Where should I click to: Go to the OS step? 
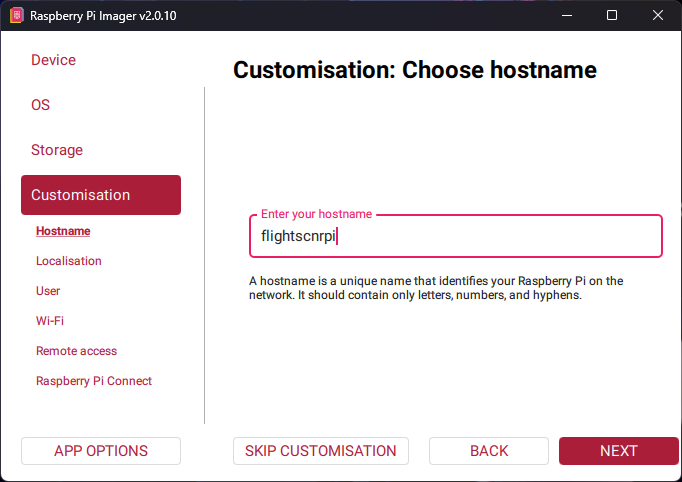coord(40,105)
